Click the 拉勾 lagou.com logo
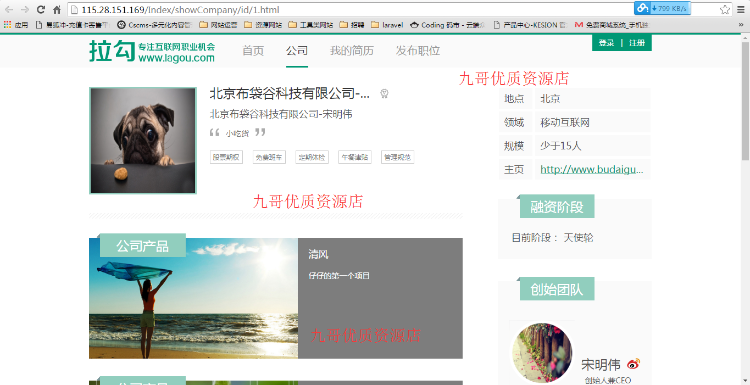 [152, 51]
